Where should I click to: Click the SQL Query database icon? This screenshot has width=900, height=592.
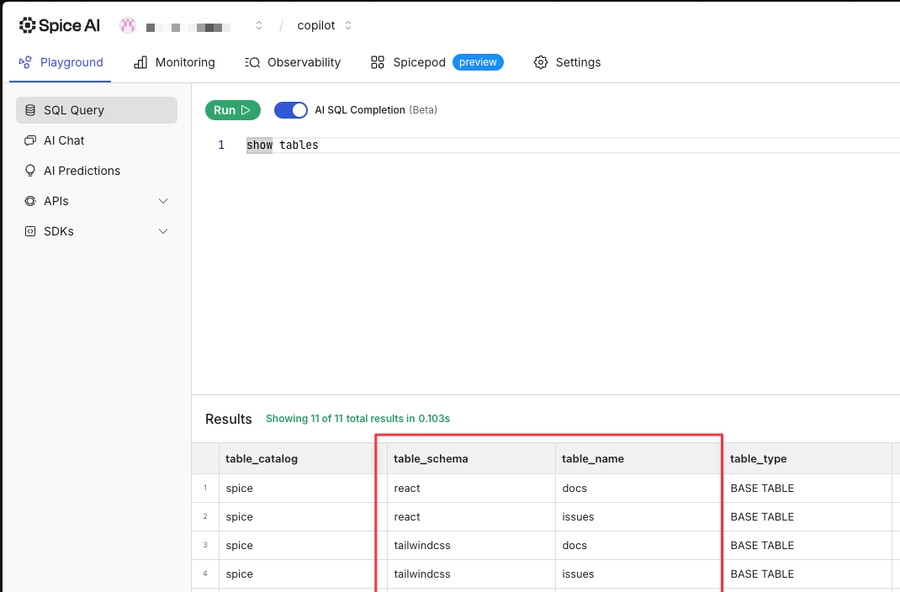31,111
